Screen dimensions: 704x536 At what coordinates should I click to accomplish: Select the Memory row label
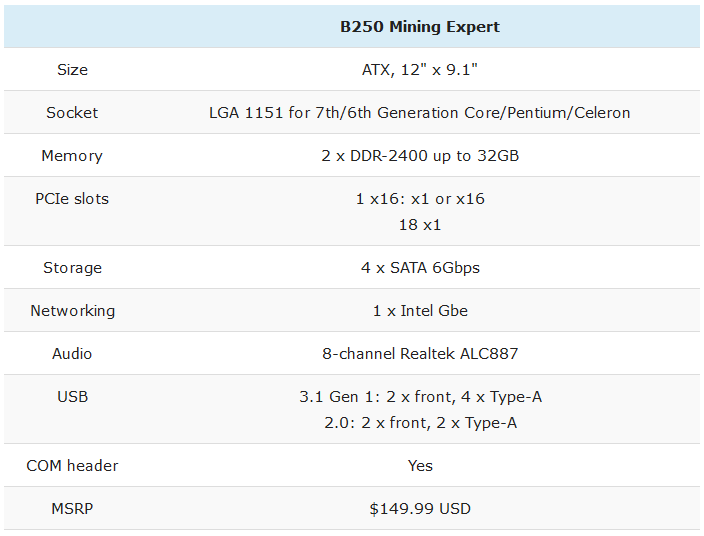tap(72, 156)
